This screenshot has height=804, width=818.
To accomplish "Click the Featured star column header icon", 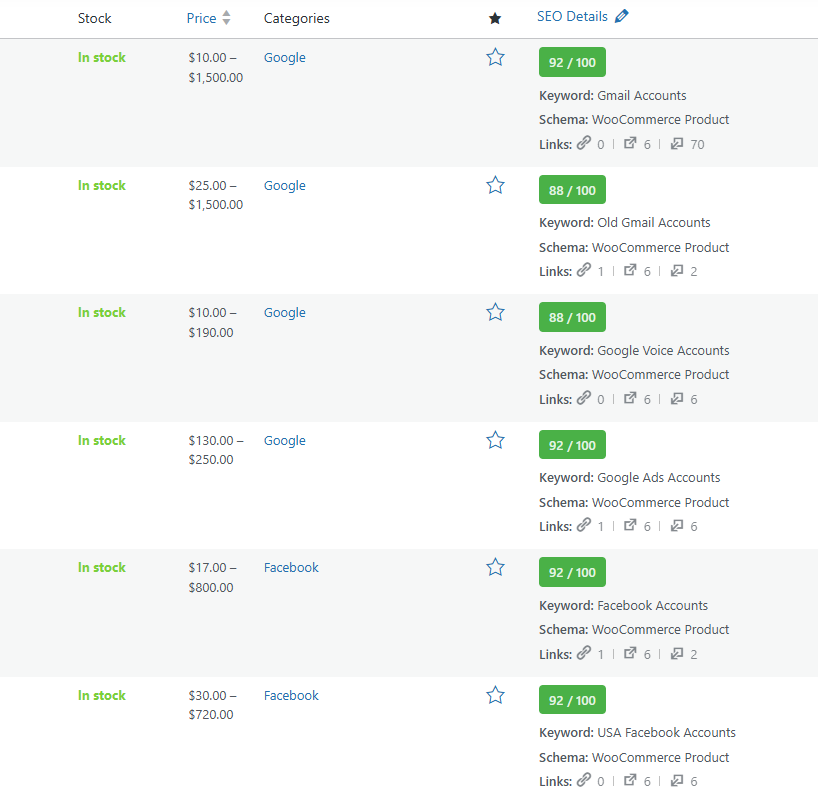I will [x=495, y=18].
